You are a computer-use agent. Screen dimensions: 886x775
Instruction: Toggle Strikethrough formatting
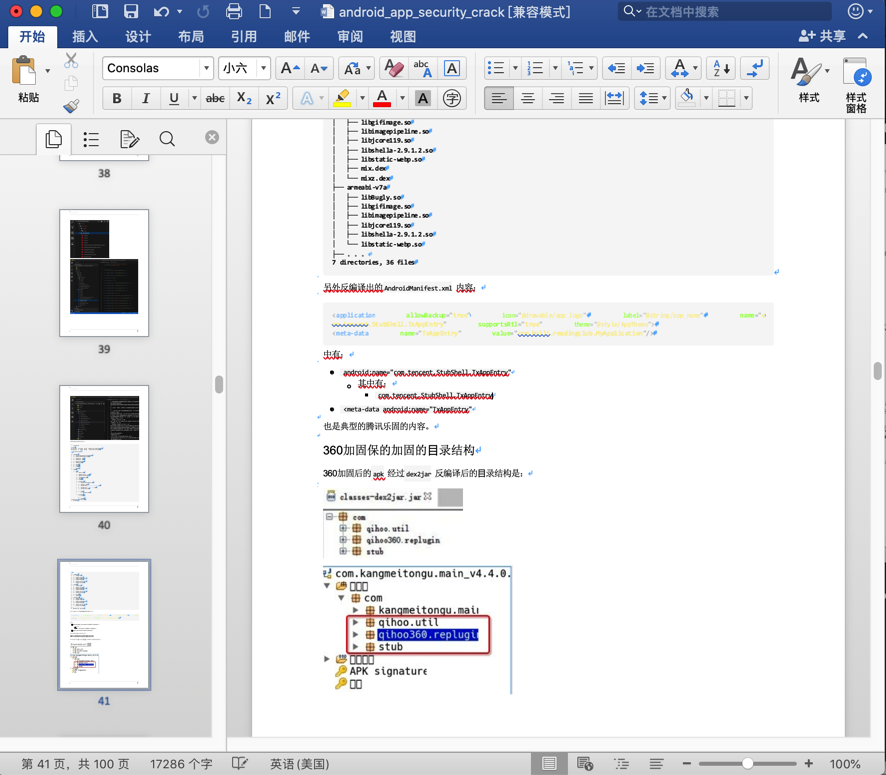(214, 98)
